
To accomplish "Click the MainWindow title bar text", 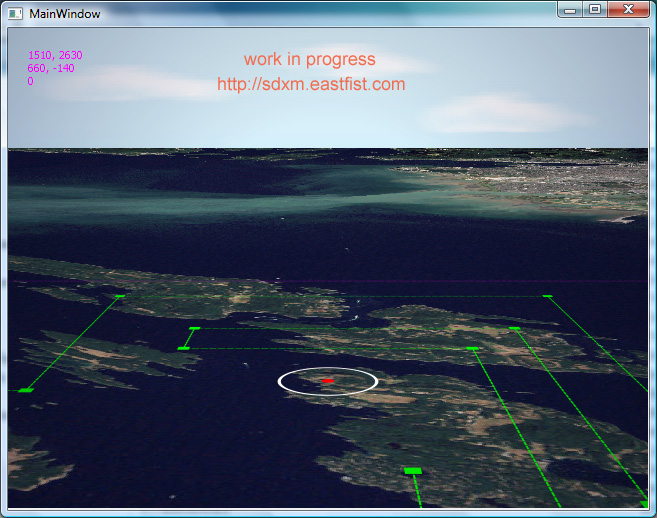I will click(x=64, y=13).
